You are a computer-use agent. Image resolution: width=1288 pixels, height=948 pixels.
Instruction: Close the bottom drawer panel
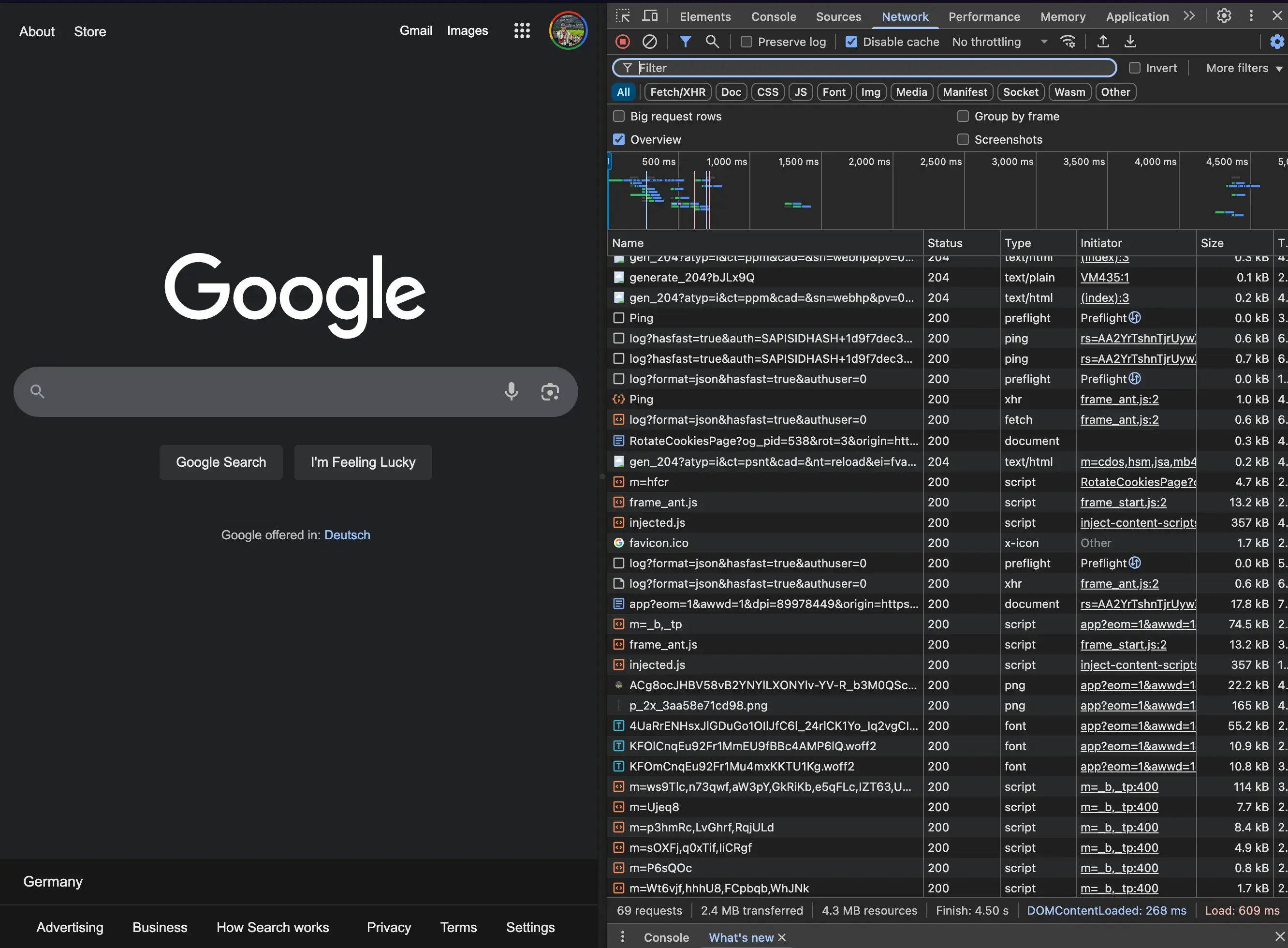[x=1279, y=937]
